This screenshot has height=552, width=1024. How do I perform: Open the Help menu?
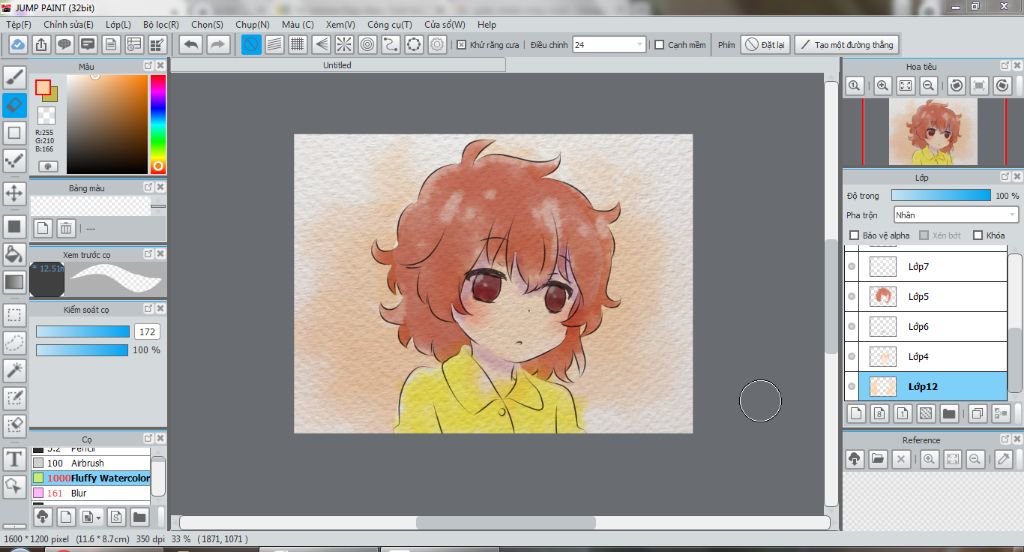(x=487, y=24)
